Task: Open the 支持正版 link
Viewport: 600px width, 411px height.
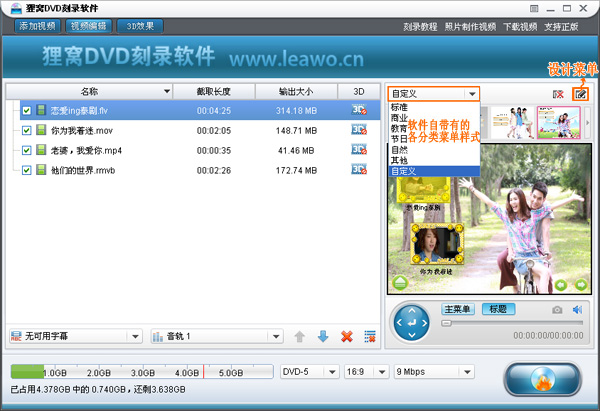Action: 561,27
